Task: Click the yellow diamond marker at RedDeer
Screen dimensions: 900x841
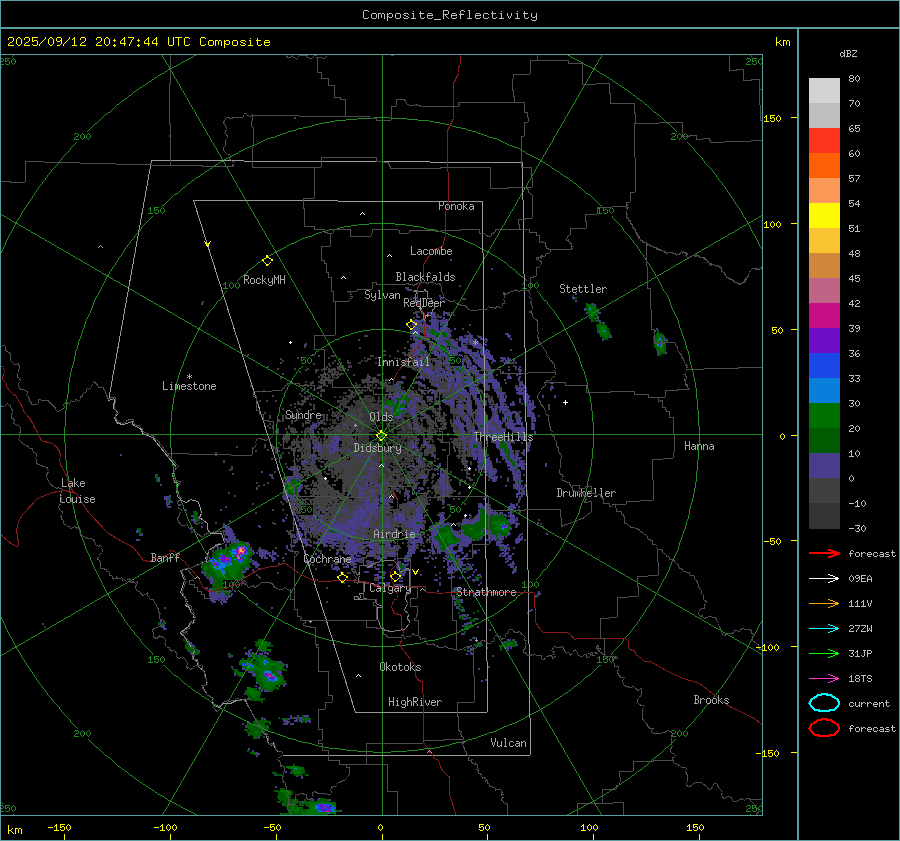Action: tap(411, 325)
